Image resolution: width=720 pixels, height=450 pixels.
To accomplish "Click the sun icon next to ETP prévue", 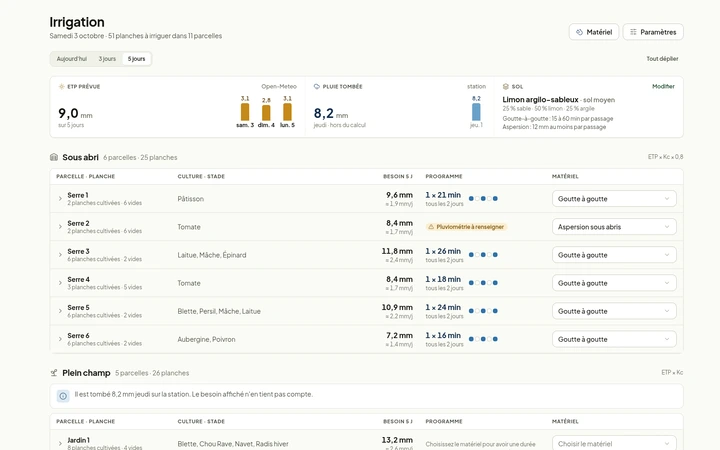I will click(61, 86).
